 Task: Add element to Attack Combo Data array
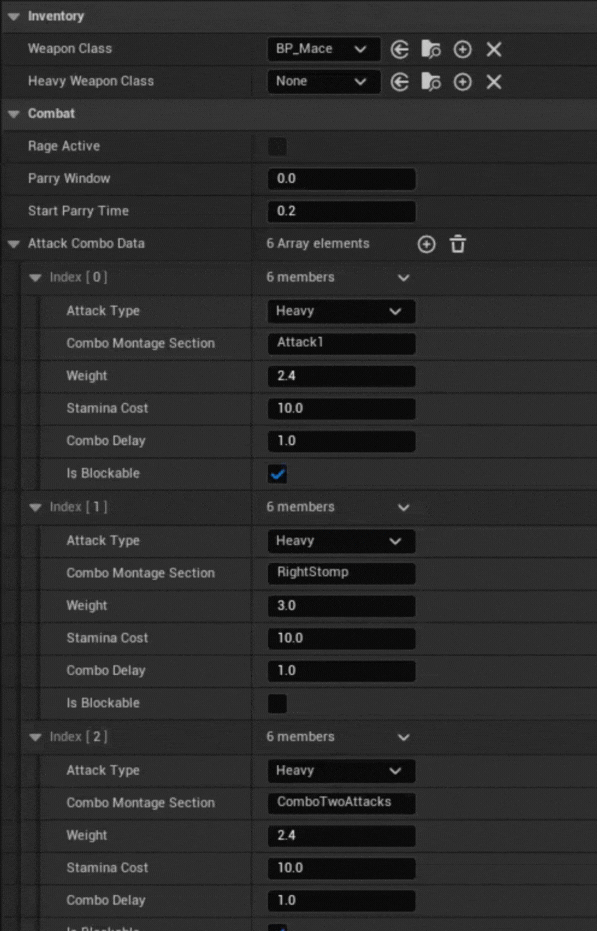click(x=426, y=243)
